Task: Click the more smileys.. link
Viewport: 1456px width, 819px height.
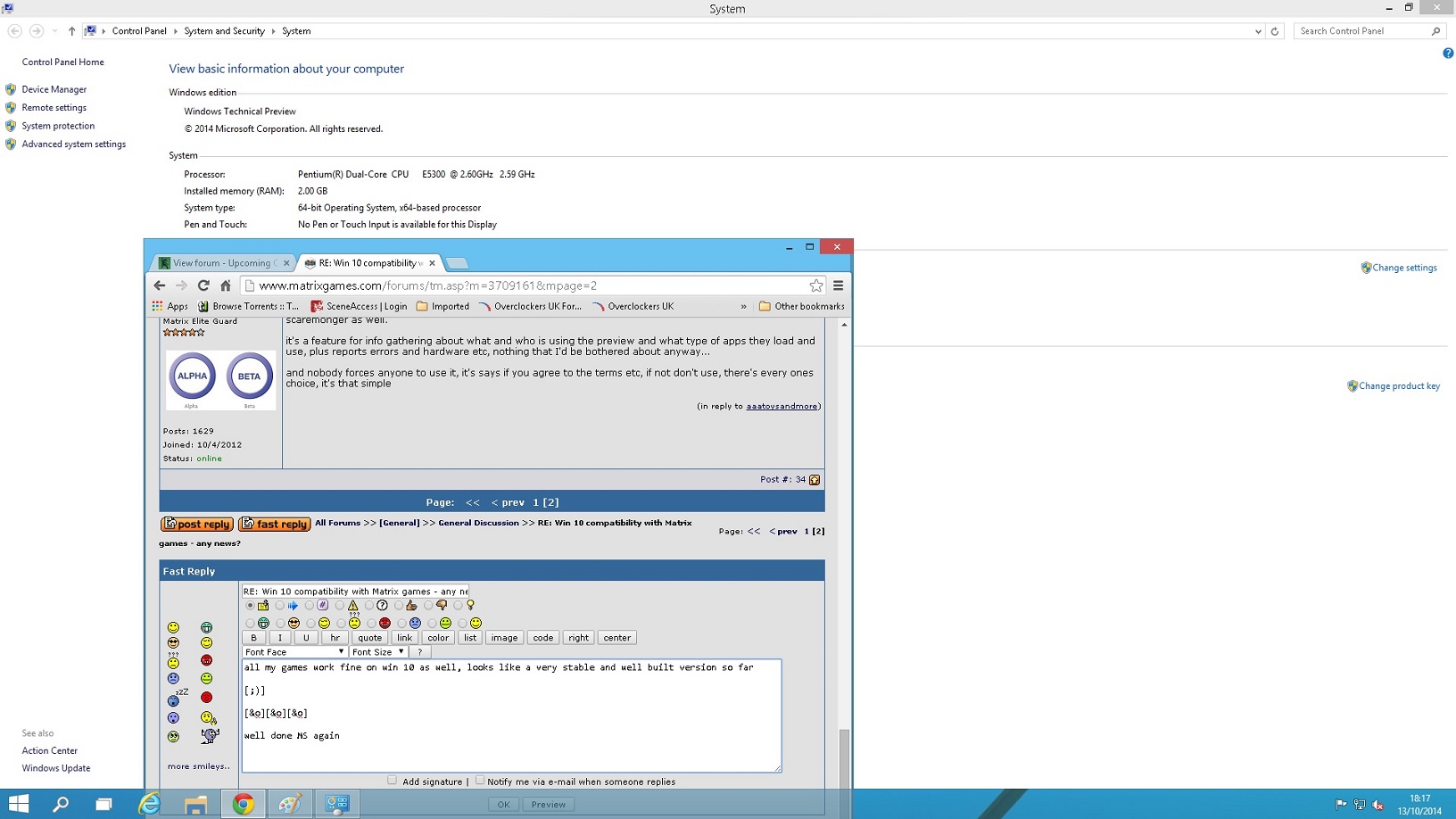Action: click(199, 766)
